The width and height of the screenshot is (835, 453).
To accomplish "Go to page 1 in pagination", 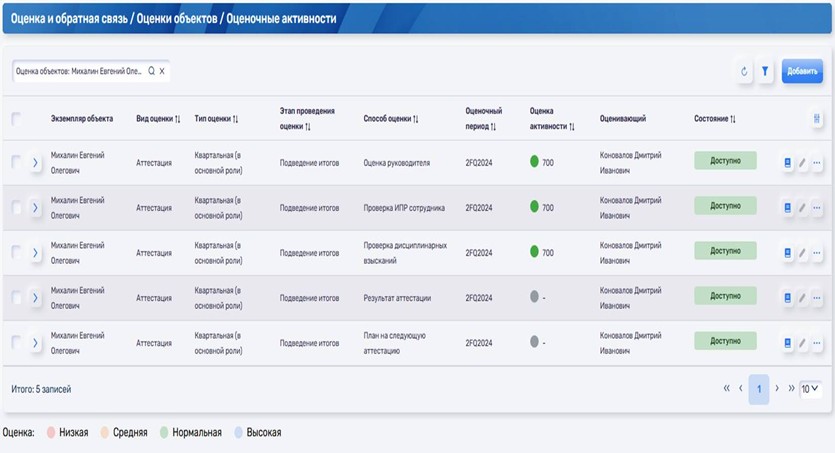I will coord(759,388).
